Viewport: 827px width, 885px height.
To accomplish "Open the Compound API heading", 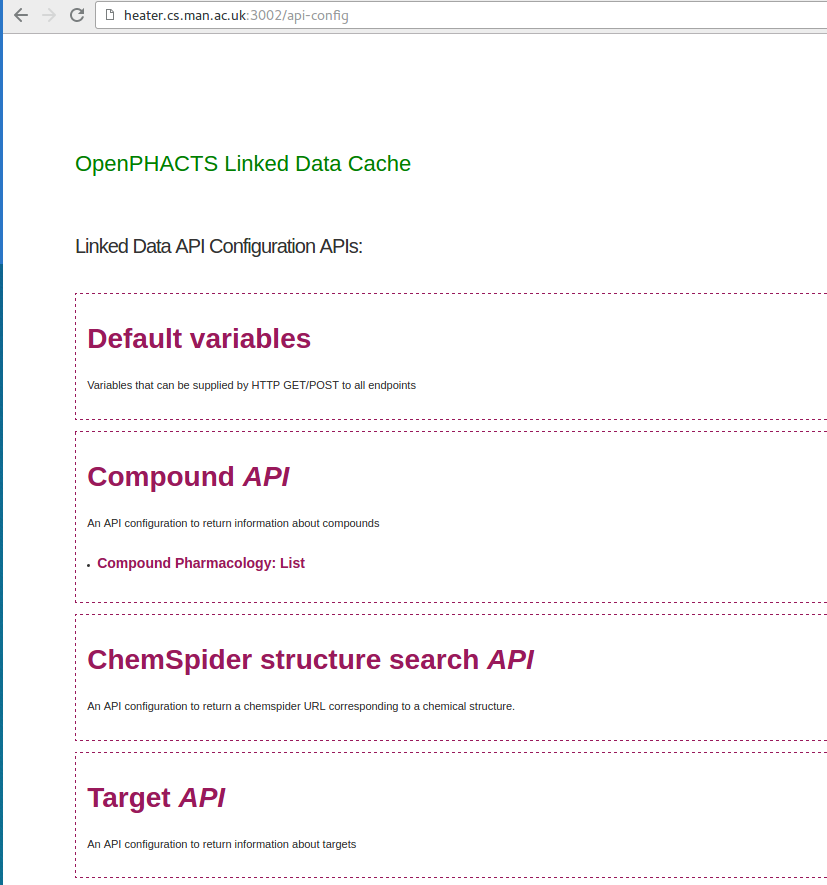I will (x=188, y=476).
